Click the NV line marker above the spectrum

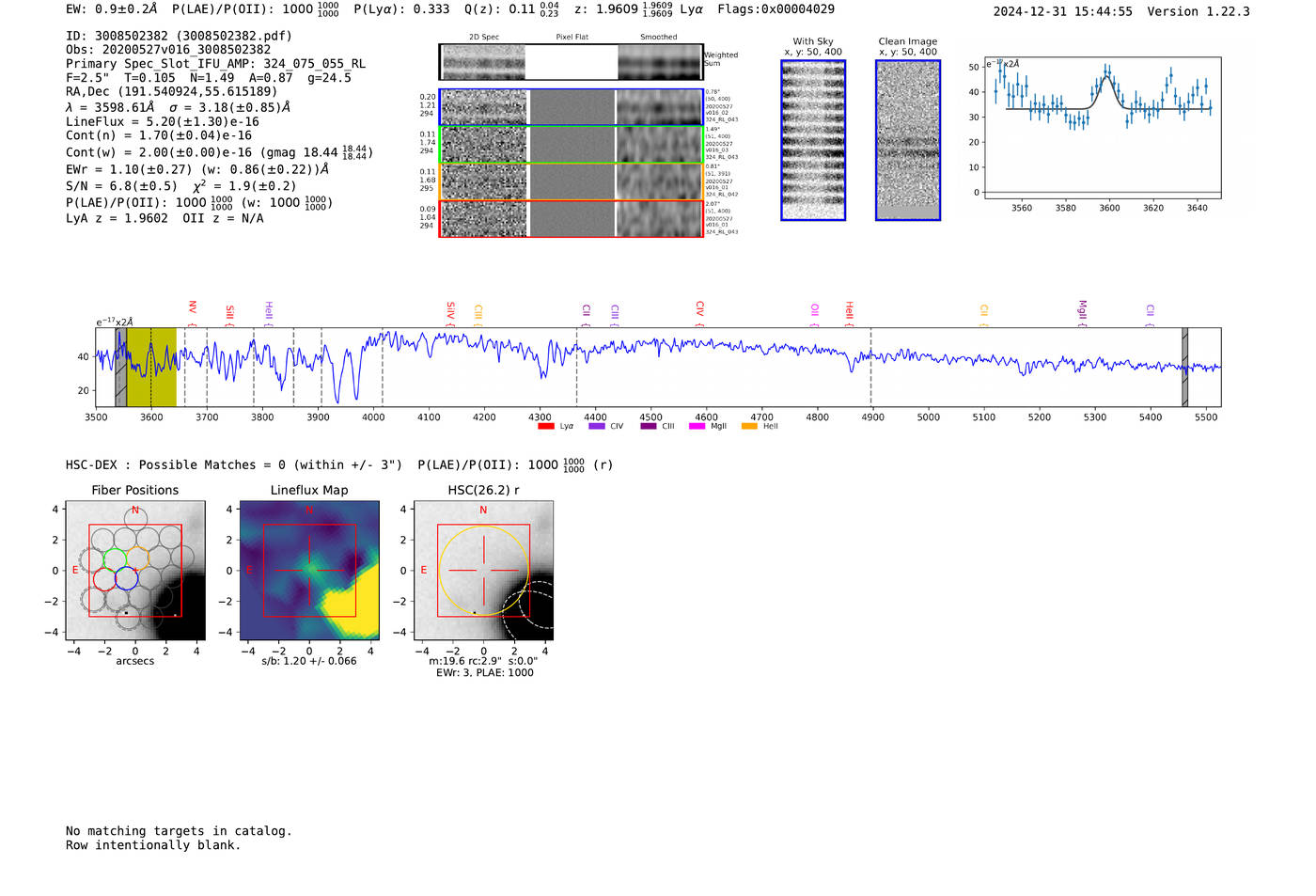coord(193,308)
